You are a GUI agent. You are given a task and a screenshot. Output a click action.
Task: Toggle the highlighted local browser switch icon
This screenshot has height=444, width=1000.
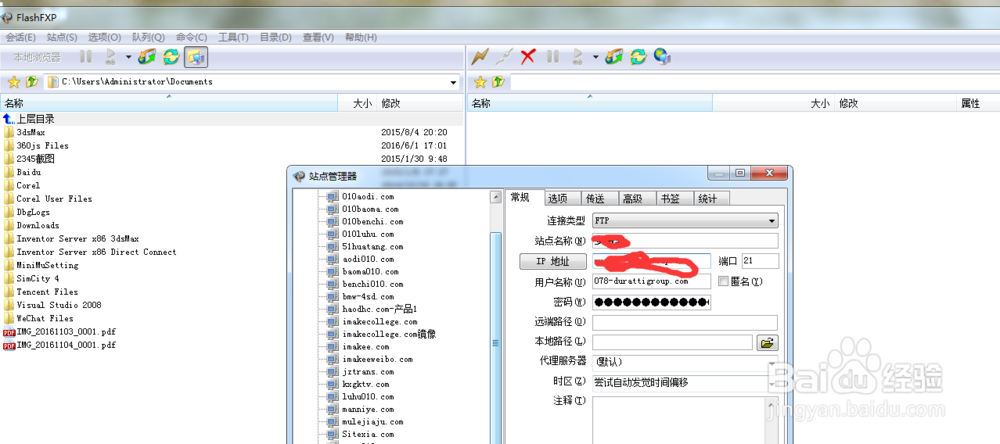click(x=196, y=57)
